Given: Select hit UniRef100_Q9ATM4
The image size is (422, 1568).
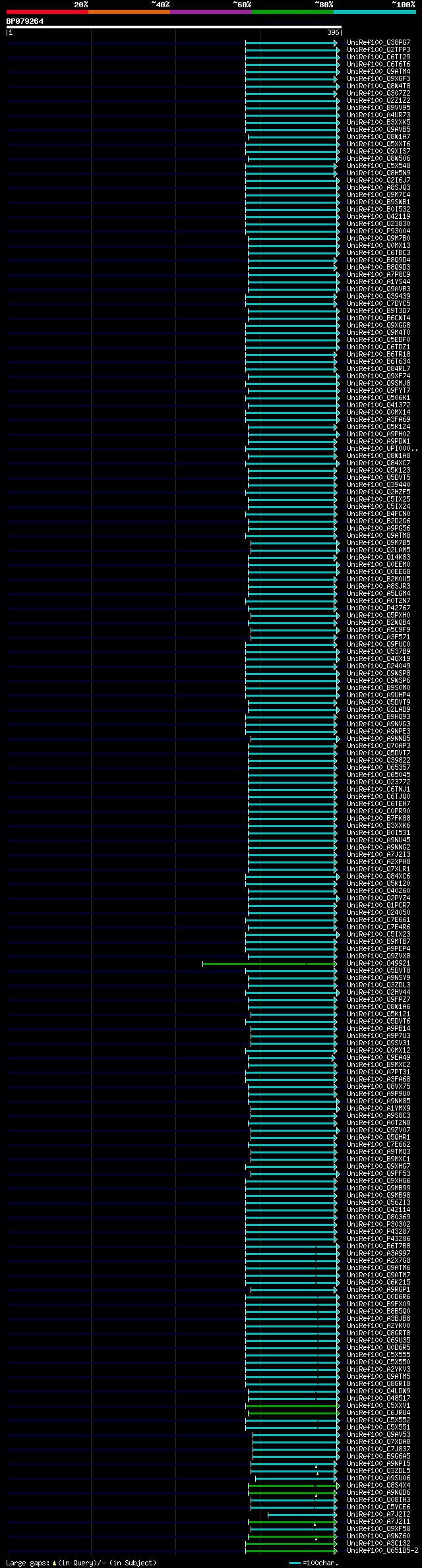Looking at the screenshot, I should [378, 72].
